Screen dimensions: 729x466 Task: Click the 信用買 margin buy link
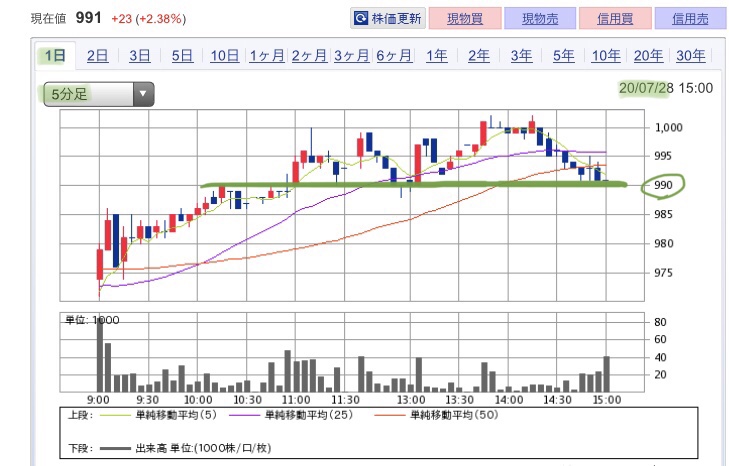tap(615, 19)
